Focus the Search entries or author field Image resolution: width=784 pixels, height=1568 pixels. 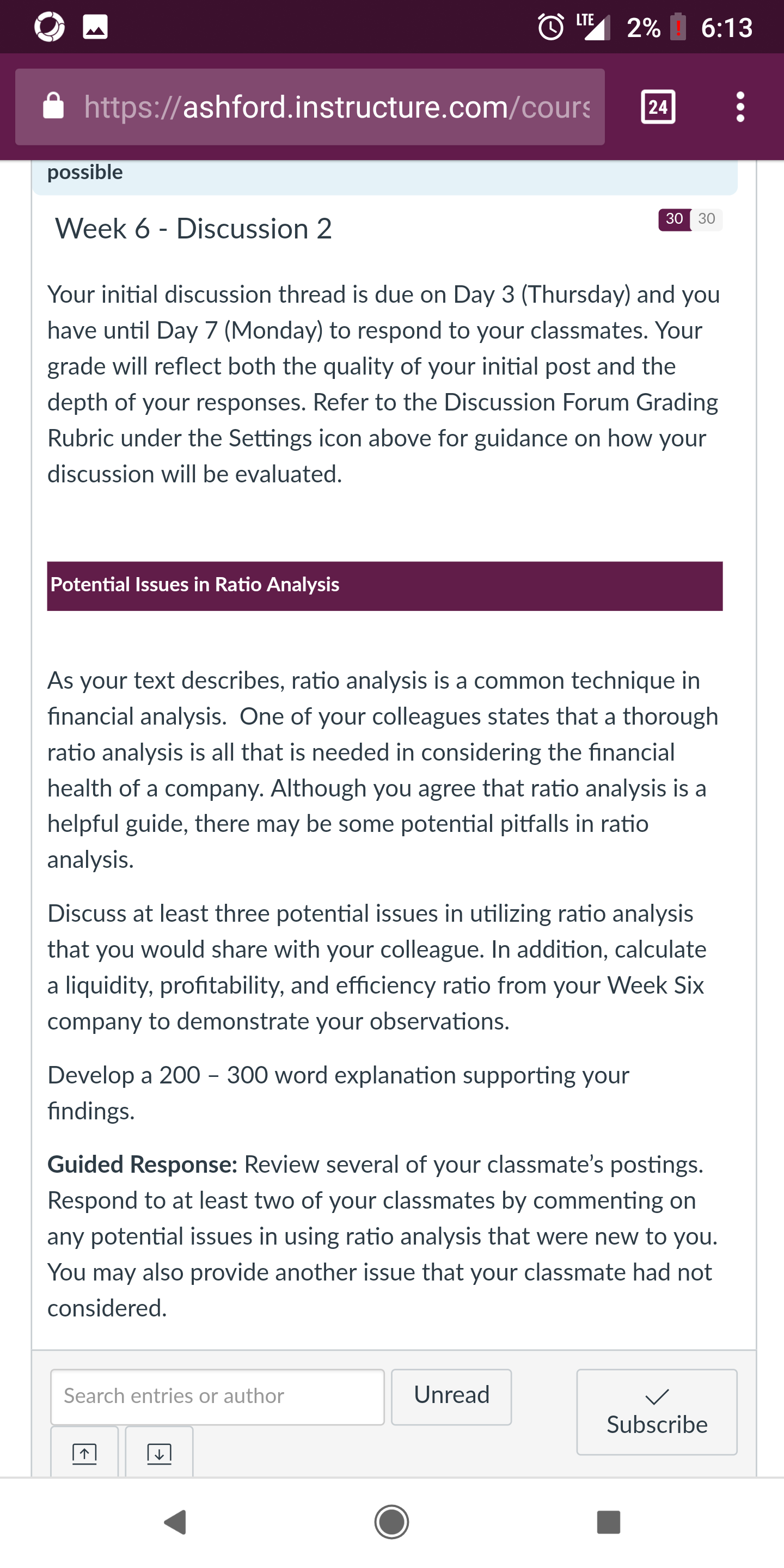point(217,1396)
